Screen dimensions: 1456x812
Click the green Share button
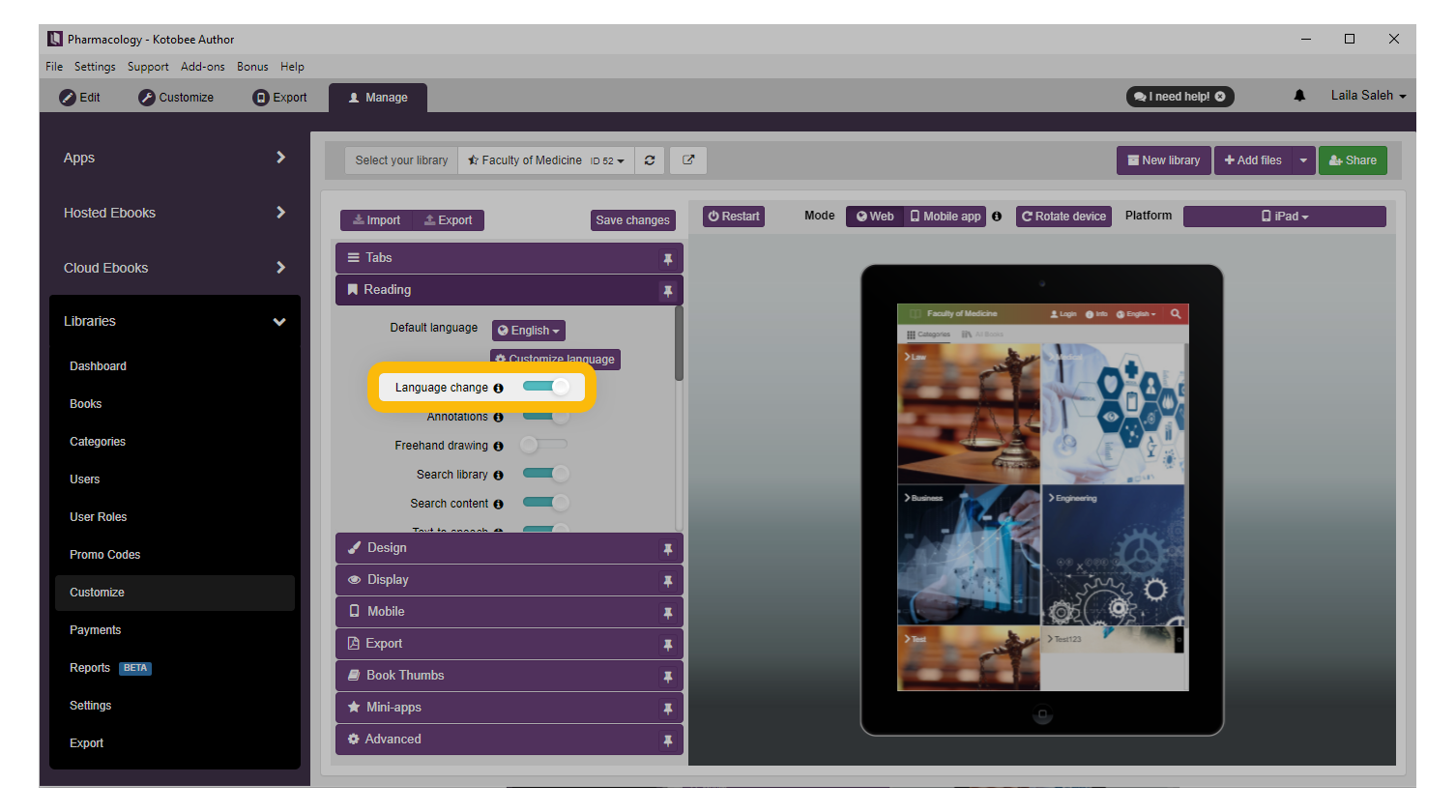1353,160
